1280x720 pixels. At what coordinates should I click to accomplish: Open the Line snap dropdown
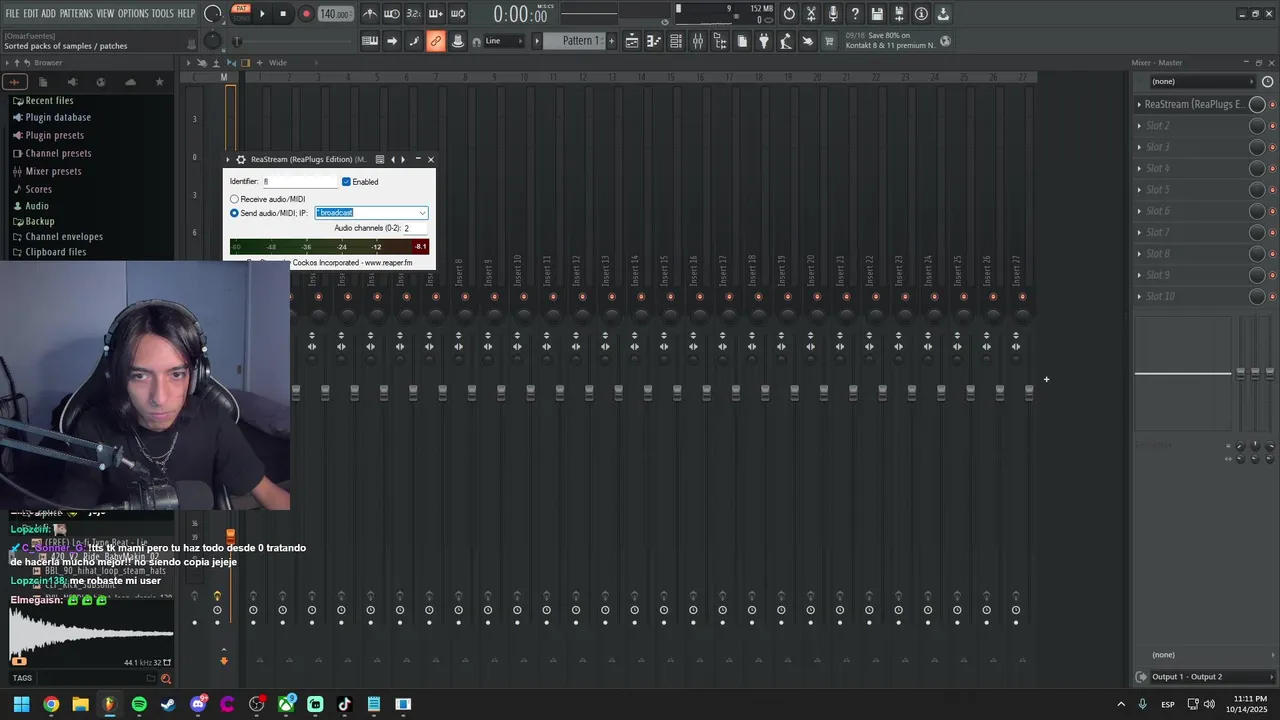tap(505, 41)
